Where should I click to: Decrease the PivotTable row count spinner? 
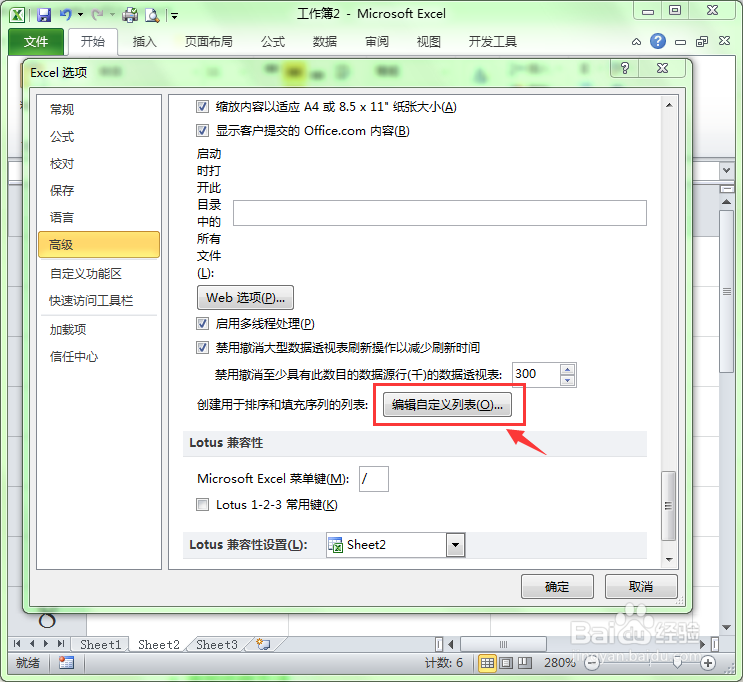click(568, 380)
